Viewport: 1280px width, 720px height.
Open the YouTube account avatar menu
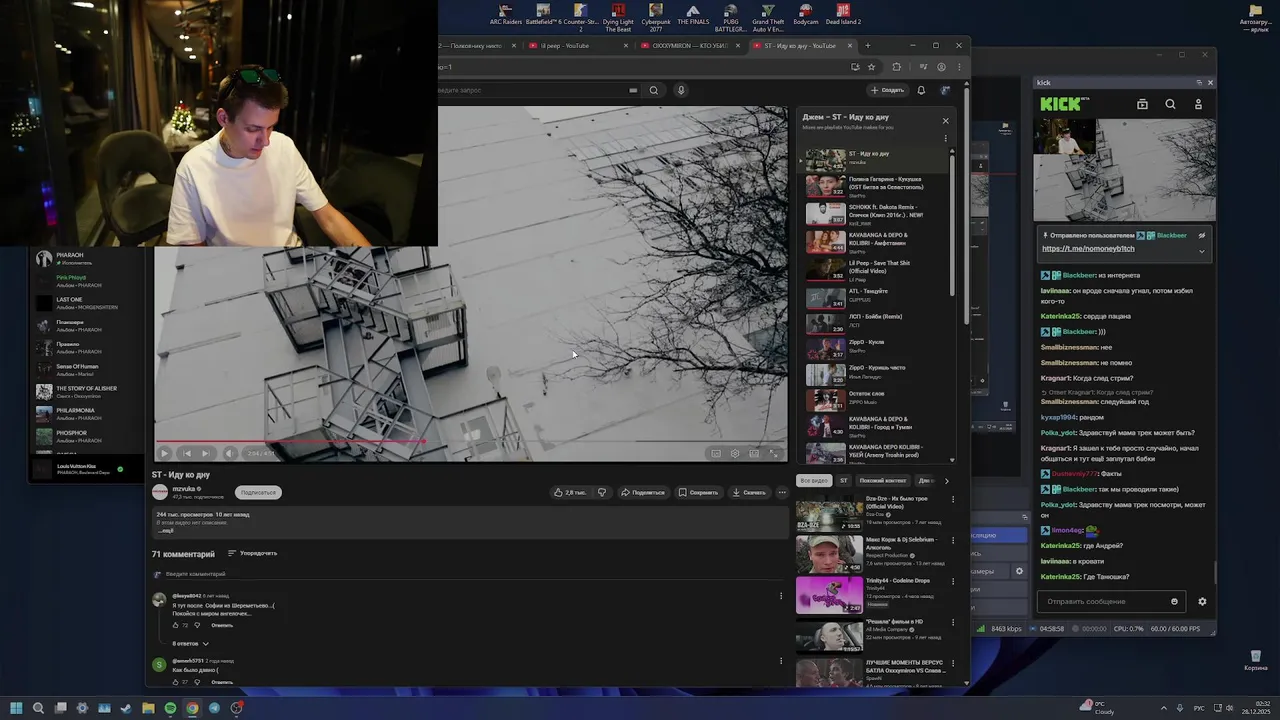[945, 90]
